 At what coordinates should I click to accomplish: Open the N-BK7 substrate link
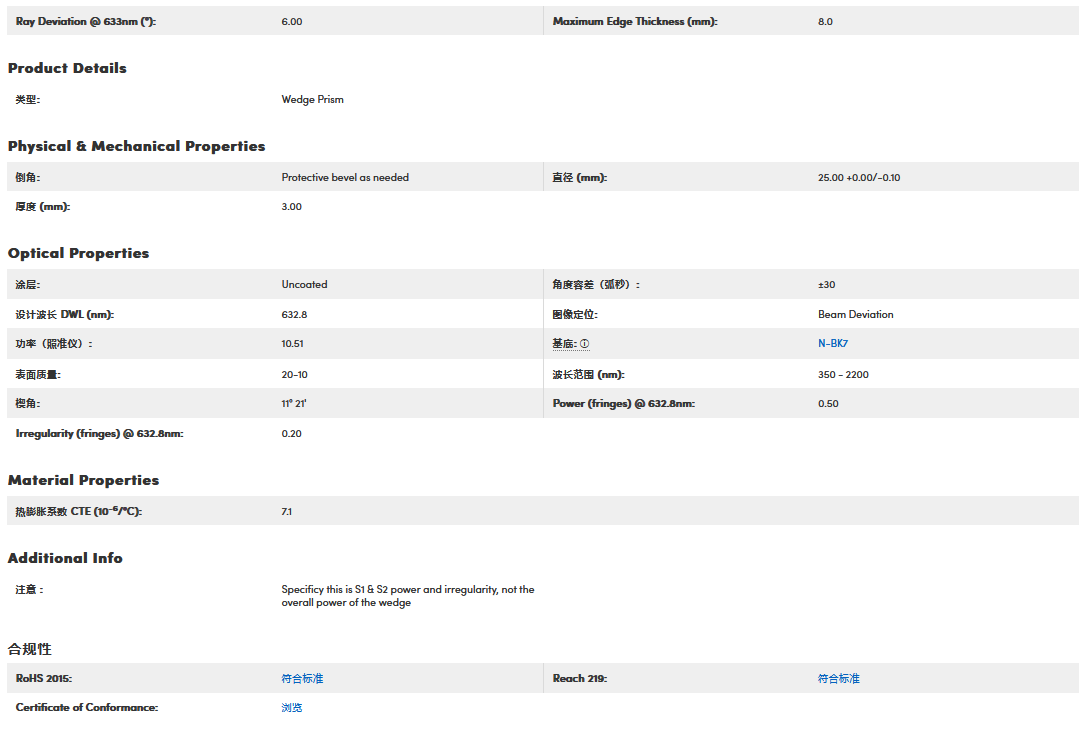(832, 344)
